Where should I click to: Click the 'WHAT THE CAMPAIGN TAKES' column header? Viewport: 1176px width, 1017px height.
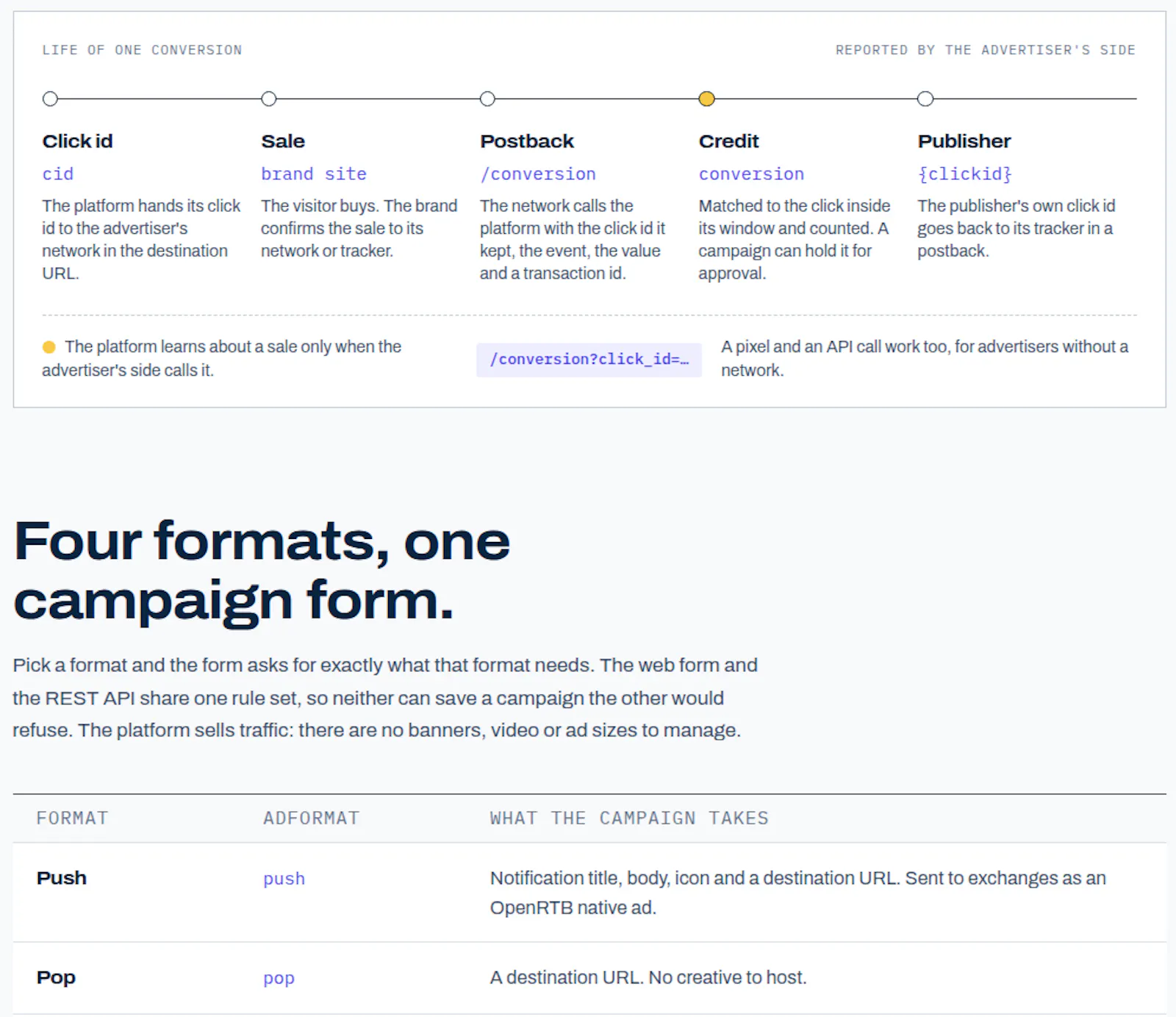coord(629,818)
